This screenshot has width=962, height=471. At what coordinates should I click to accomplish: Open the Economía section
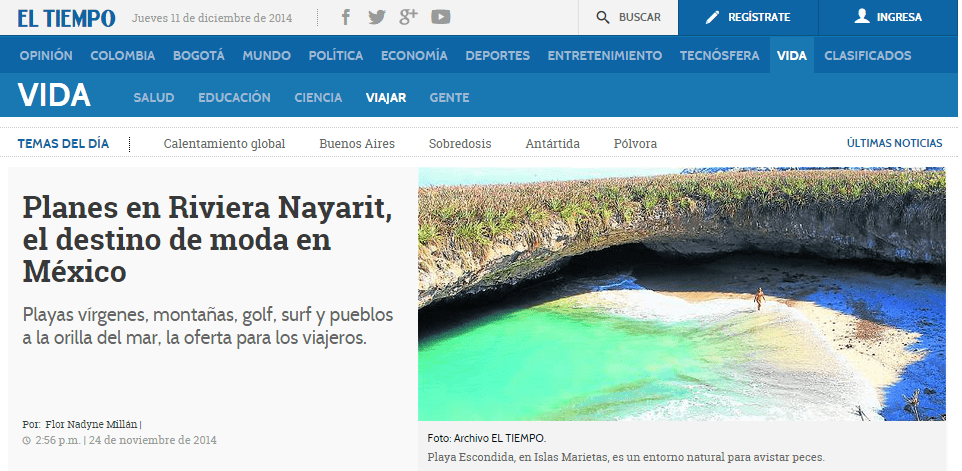point(414,55)
